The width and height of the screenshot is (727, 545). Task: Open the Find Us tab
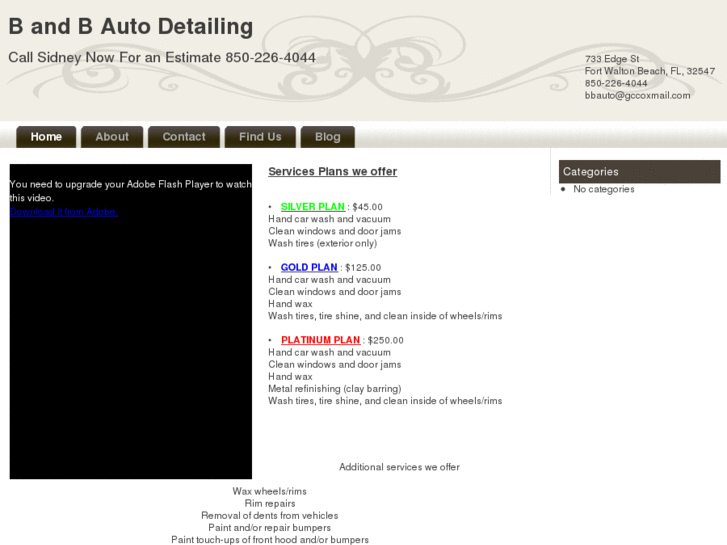coord(260,137)
